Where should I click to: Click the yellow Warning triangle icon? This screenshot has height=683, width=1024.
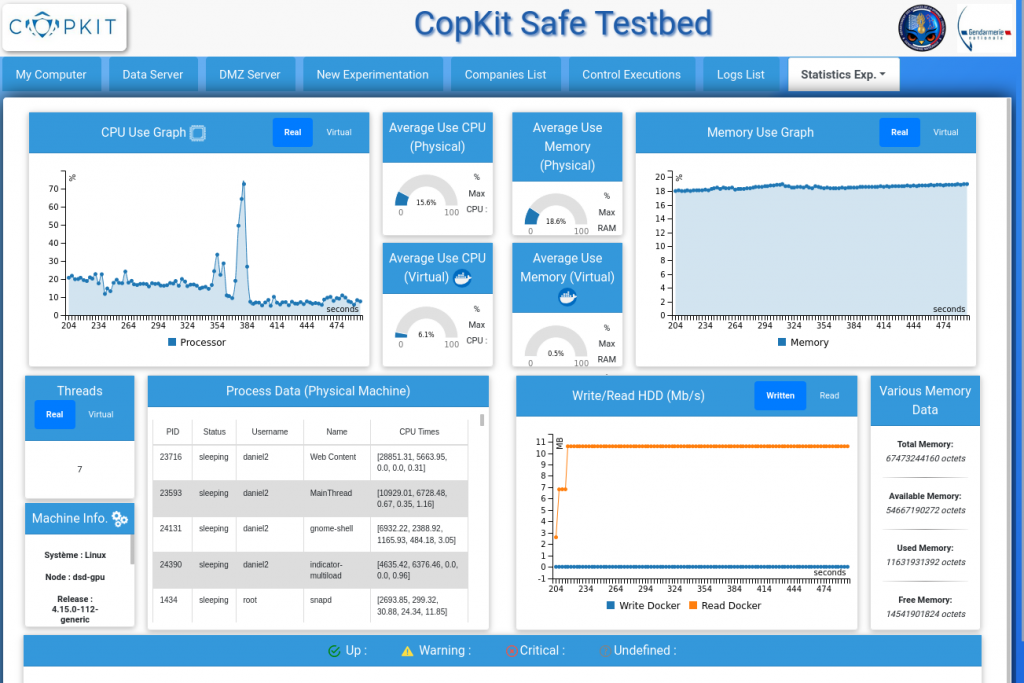tap(408, 651)
